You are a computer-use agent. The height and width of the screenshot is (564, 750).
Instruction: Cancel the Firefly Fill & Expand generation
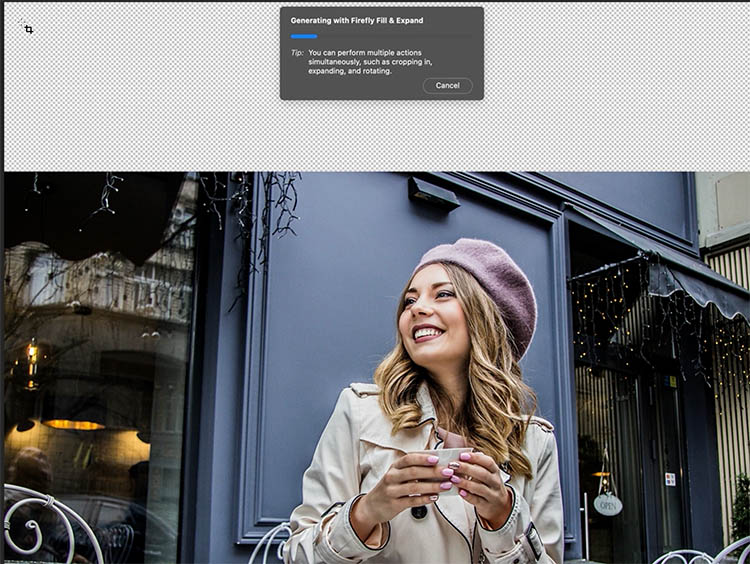coord(447,86)
